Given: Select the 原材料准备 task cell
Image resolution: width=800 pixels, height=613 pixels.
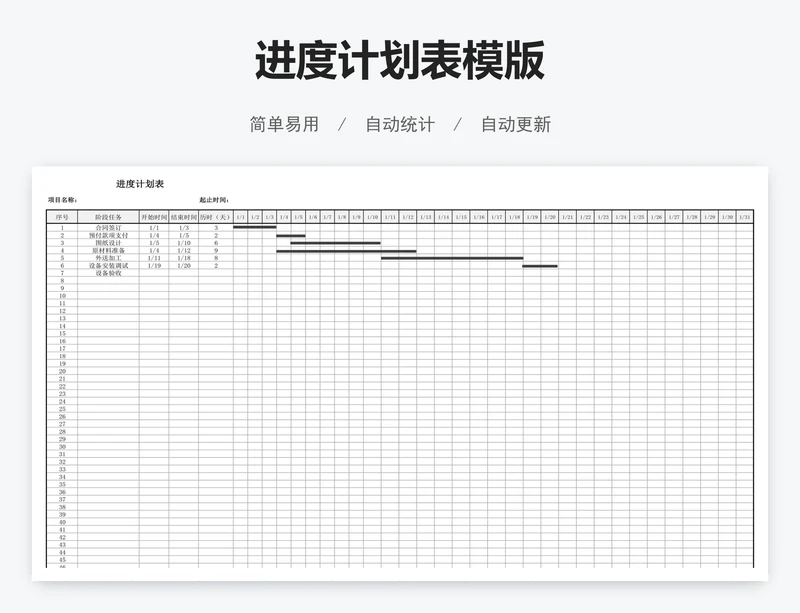Looking at the screenshot, I should coord(108,251).
